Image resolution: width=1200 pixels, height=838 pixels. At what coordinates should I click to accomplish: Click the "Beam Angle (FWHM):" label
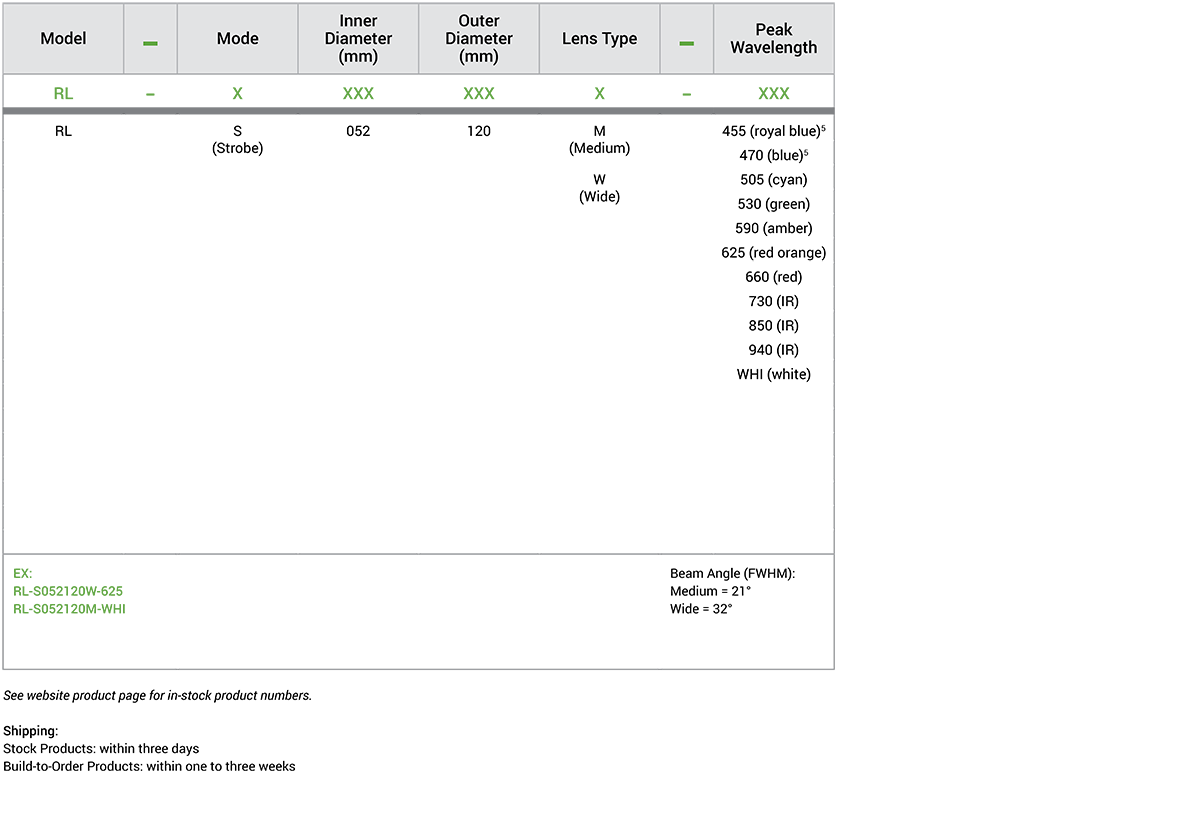(733, 574)
